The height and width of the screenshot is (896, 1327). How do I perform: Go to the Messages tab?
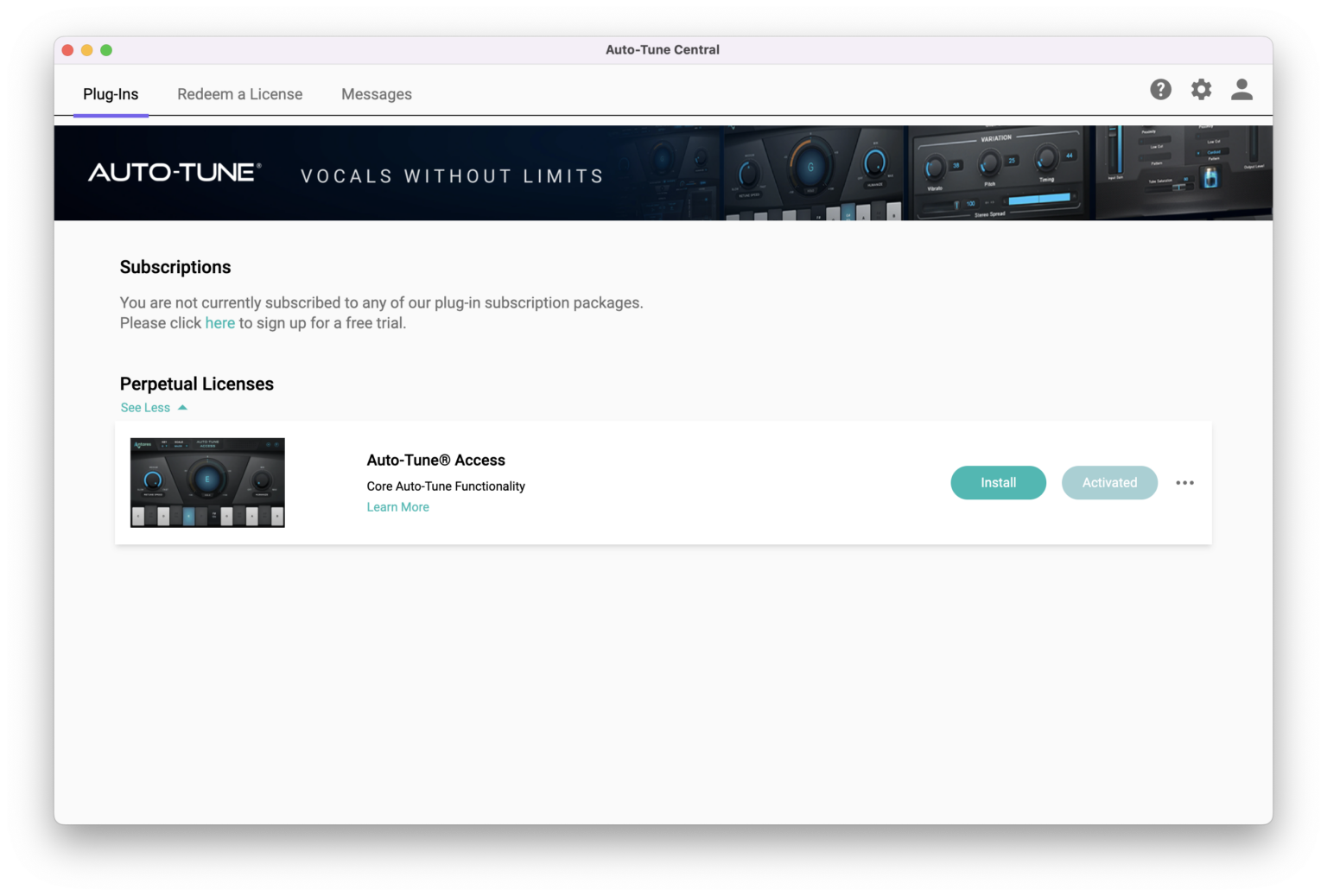coord(376,94)
